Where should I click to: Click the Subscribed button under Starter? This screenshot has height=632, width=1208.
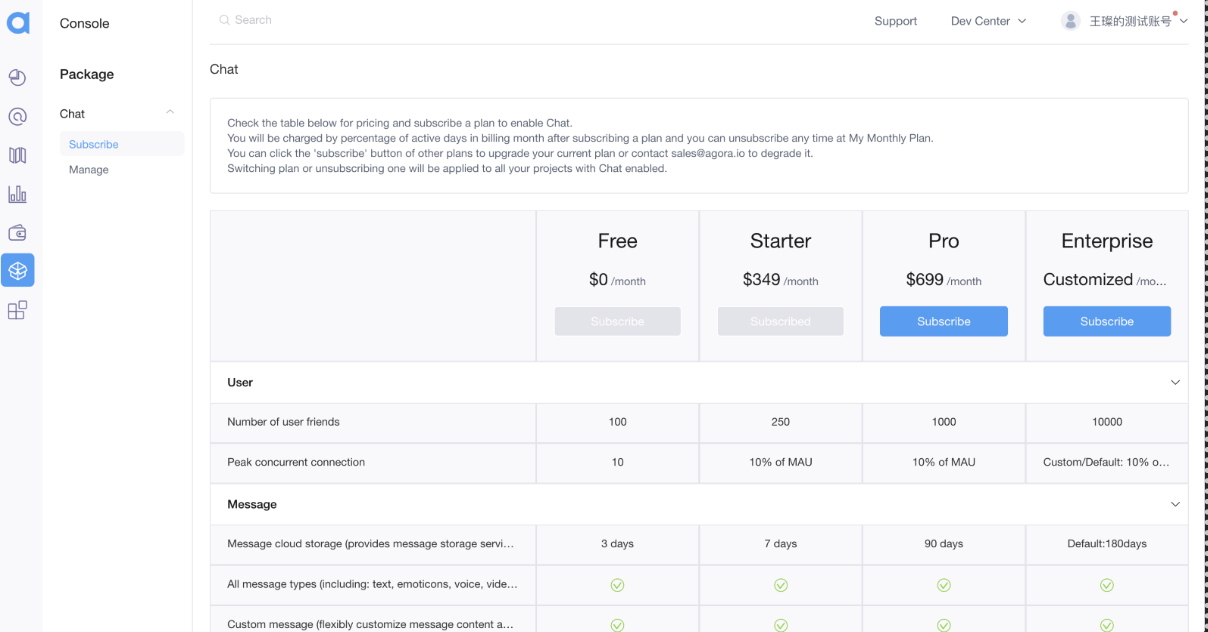coord(781,321)
